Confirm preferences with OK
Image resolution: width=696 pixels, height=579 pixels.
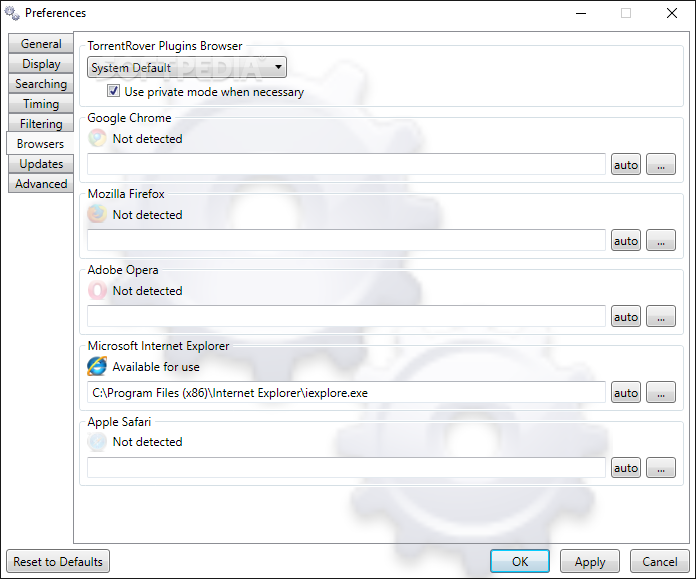(x=520, y=561)
